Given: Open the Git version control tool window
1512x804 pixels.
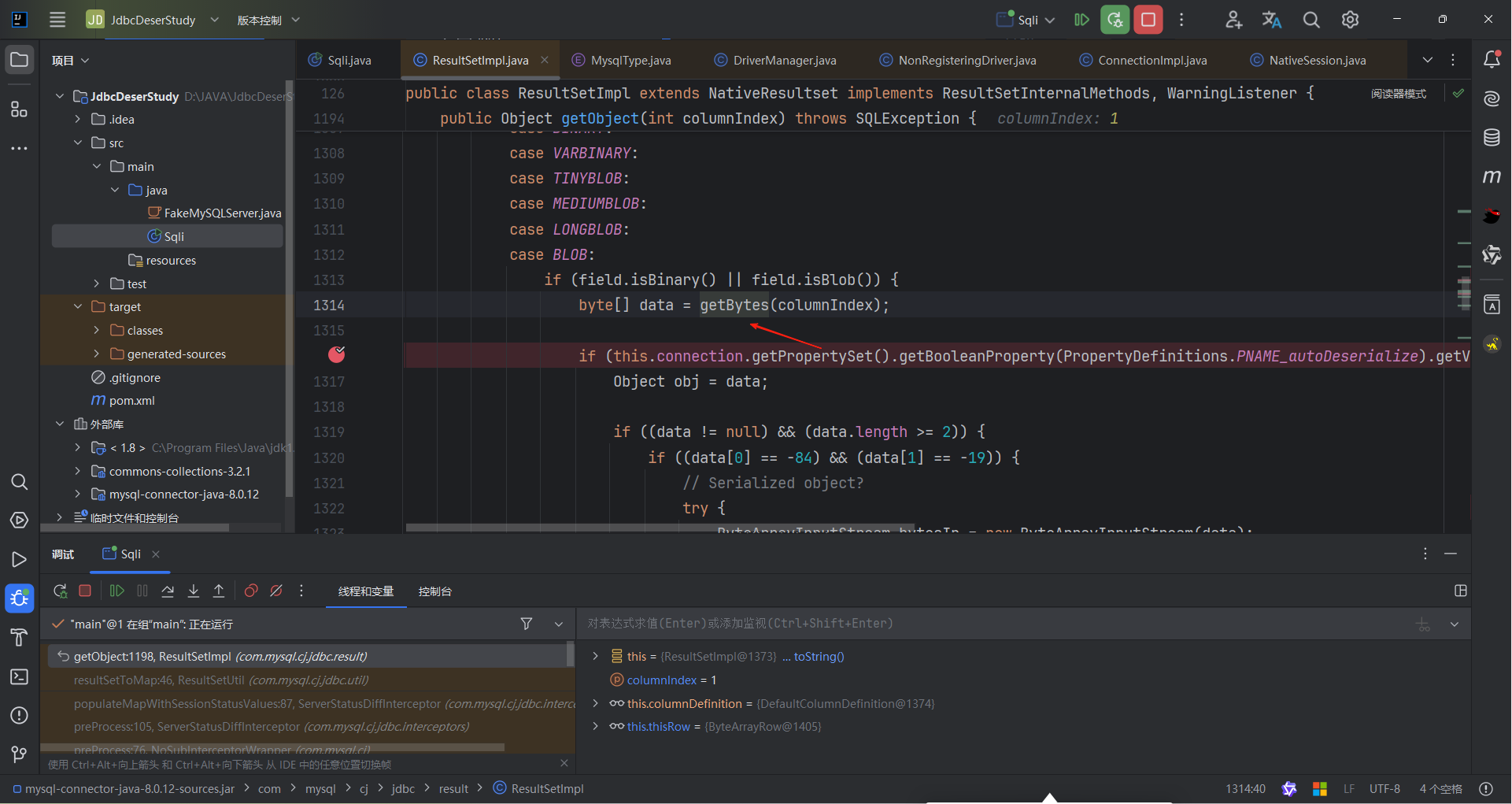Looking at the screenshot, I should point(20,754).
